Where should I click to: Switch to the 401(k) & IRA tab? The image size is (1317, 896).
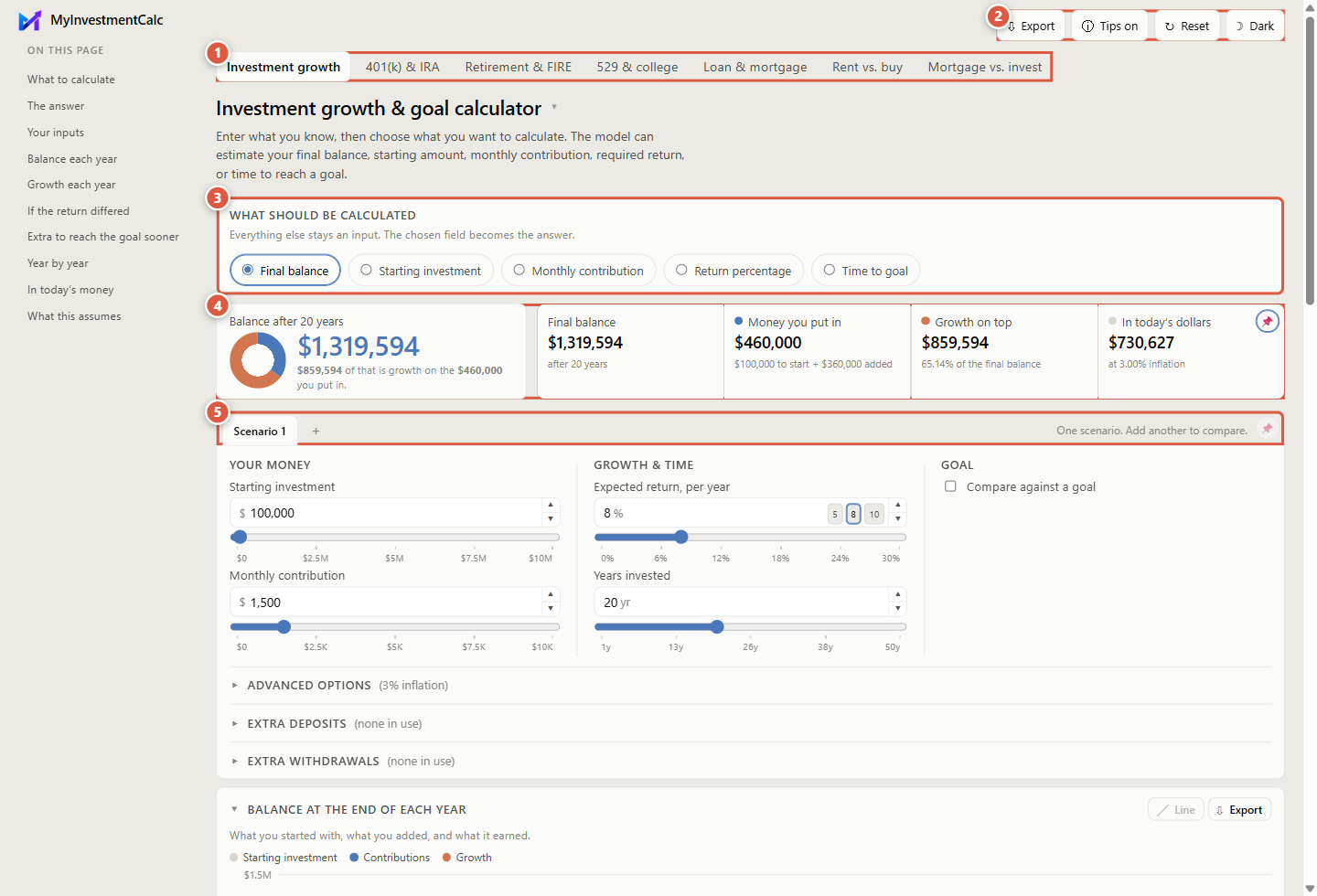[402, 67]
